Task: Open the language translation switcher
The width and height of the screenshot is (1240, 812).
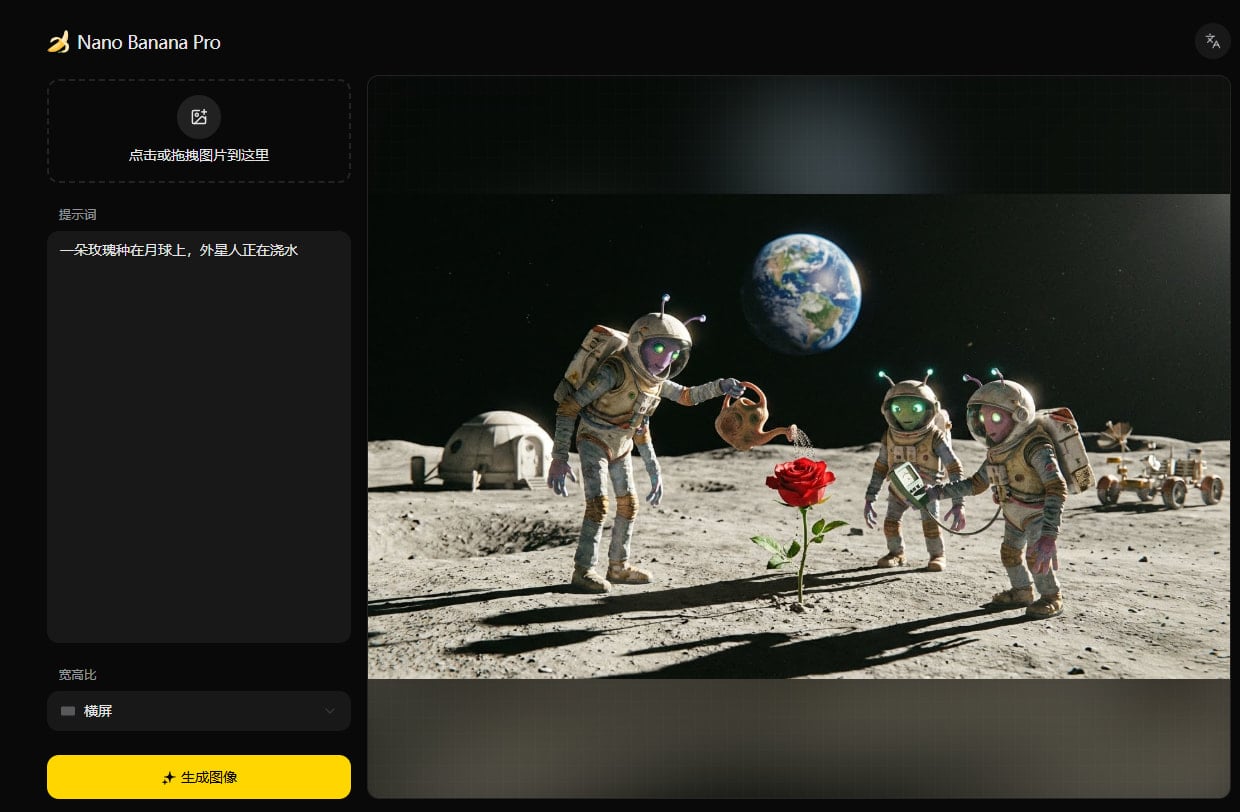Action: (x=1212, y=41)
